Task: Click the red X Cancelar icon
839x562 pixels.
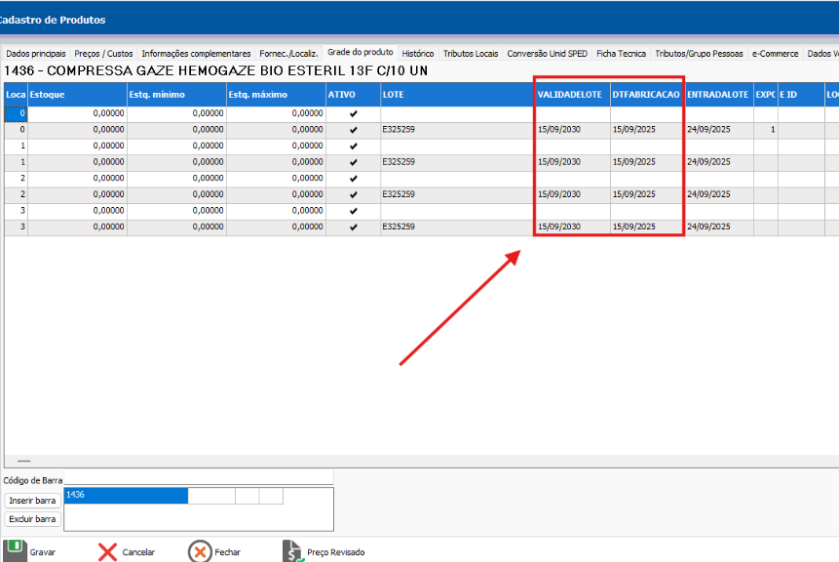Action: tap(107, 551)
